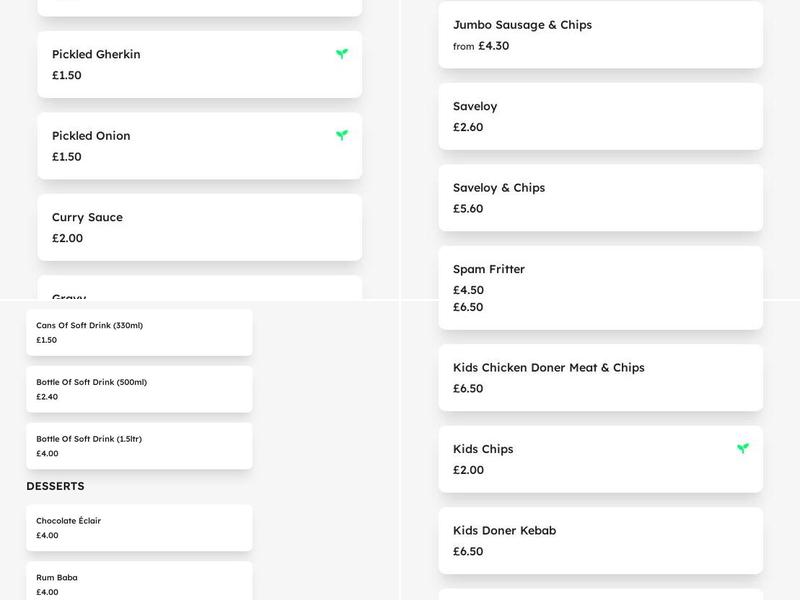This screenshot has height=600, width=800.
Task: Select Saveloy & Chips card
Action: click(600, 198)
